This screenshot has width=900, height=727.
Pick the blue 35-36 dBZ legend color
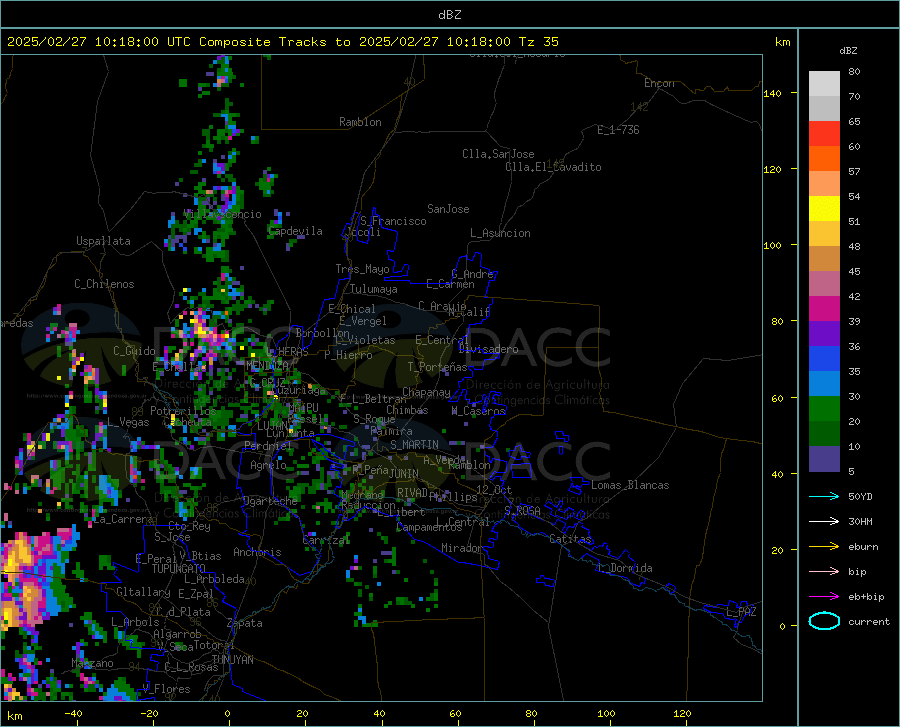[824, 359]
